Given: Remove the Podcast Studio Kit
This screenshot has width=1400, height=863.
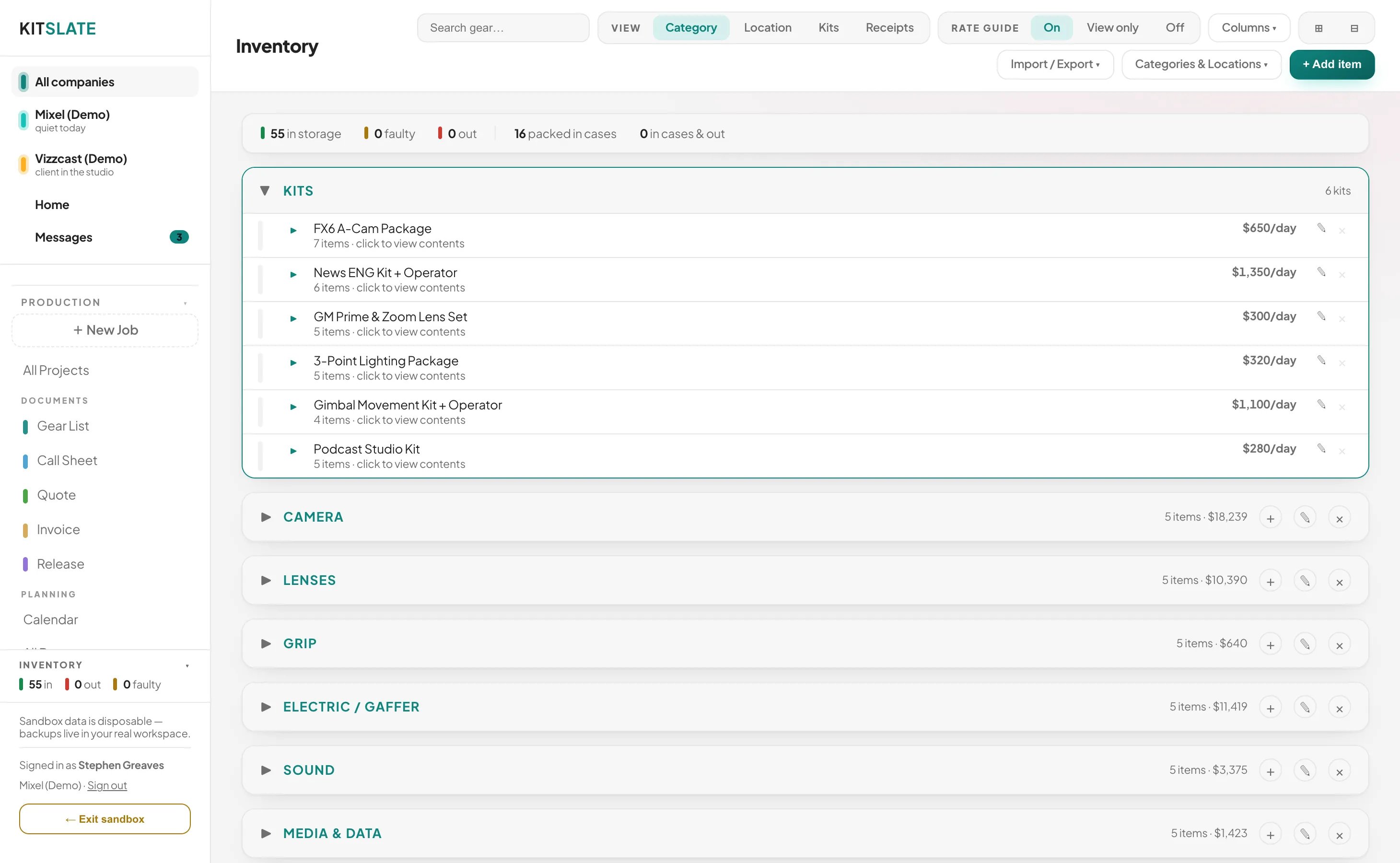Looking at the screenshot, I should pyautogui.click(x=1342, y=451).
